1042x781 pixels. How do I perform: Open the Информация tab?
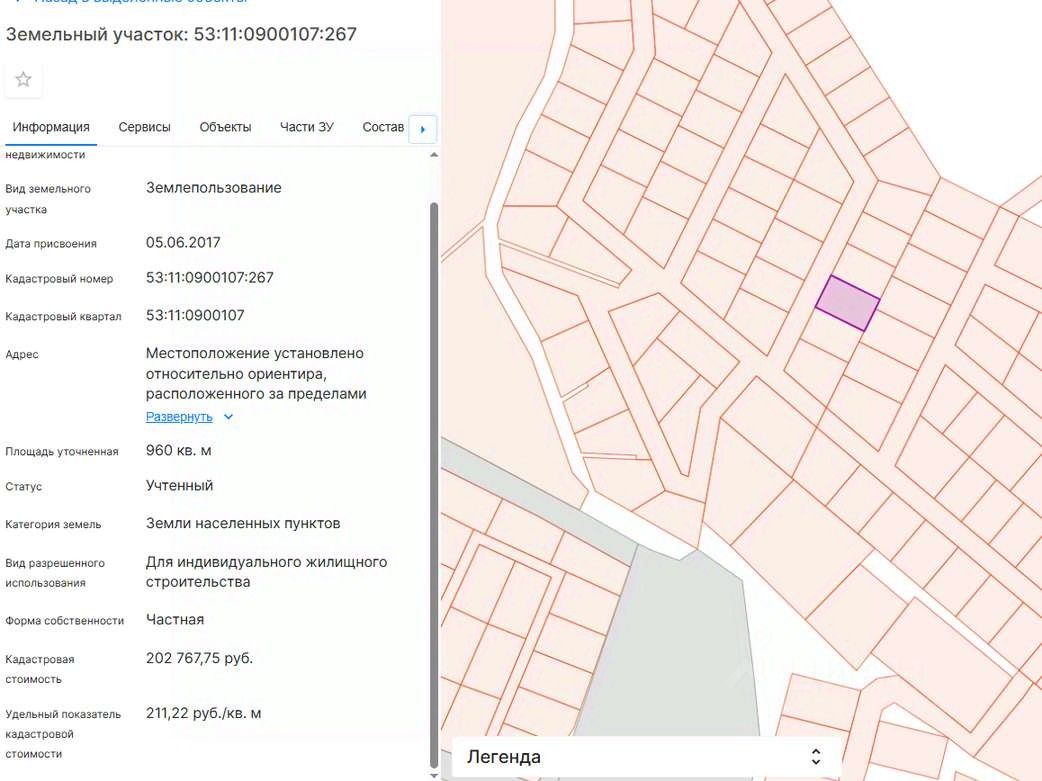51,127
